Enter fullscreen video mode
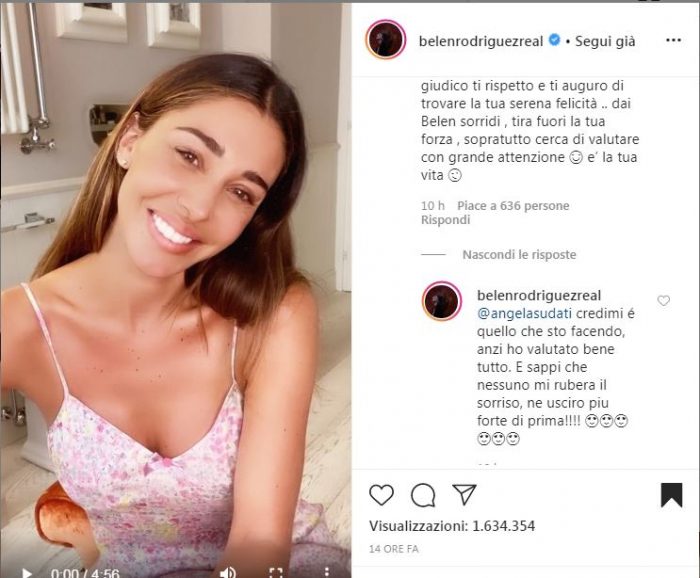This screenshot has width=700, height=578. click(x=276, y=573)
